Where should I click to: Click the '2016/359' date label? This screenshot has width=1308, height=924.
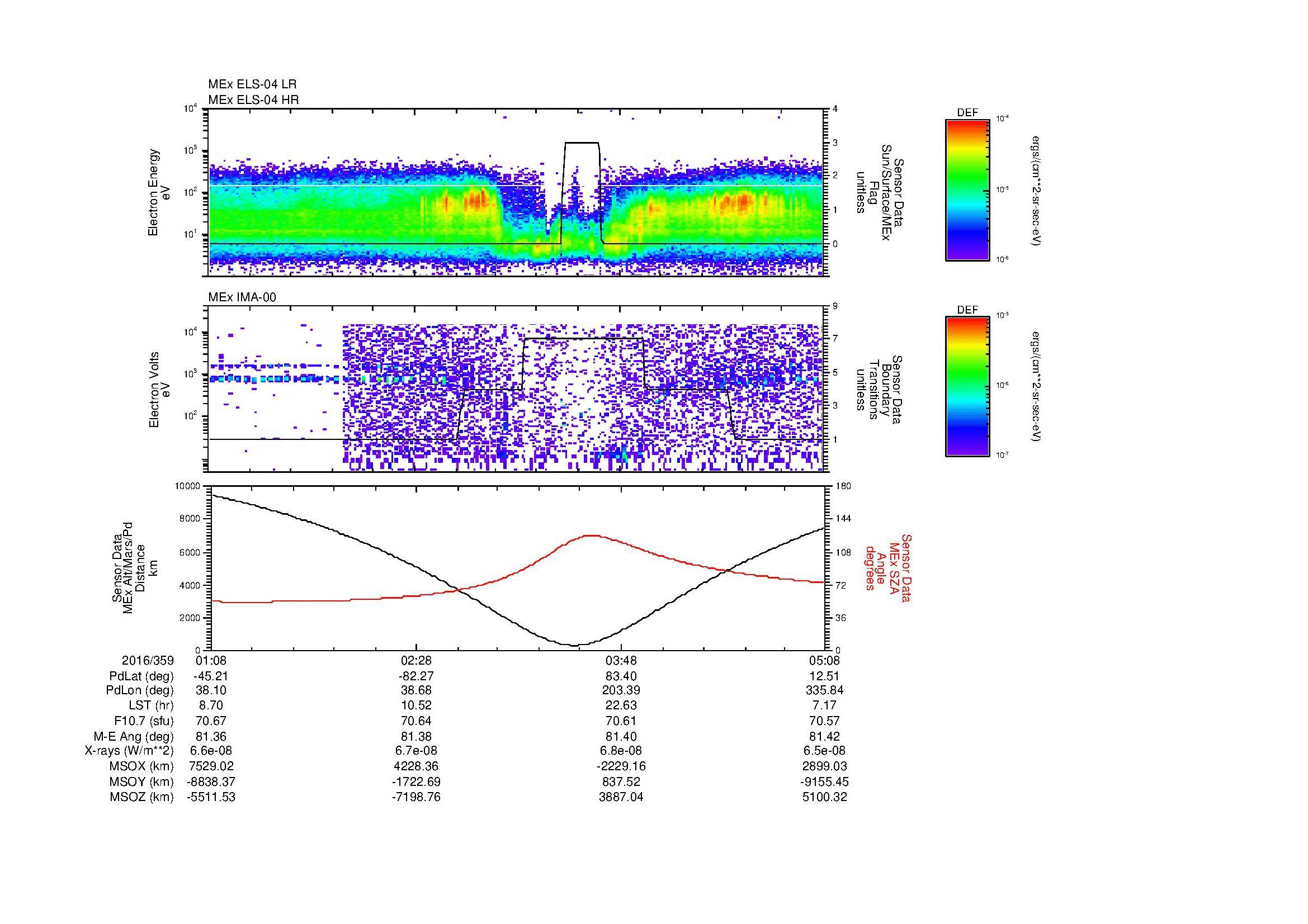[148, 661]
